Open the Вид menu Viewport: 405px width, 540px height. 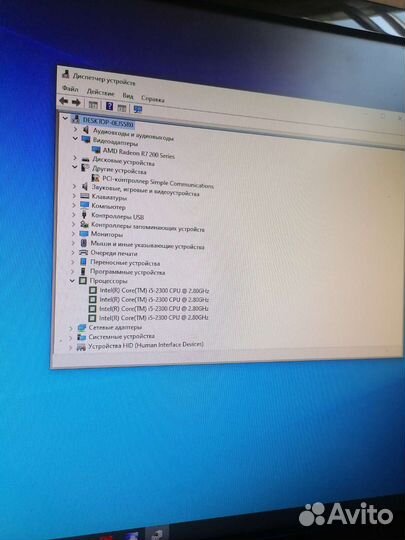128,95
